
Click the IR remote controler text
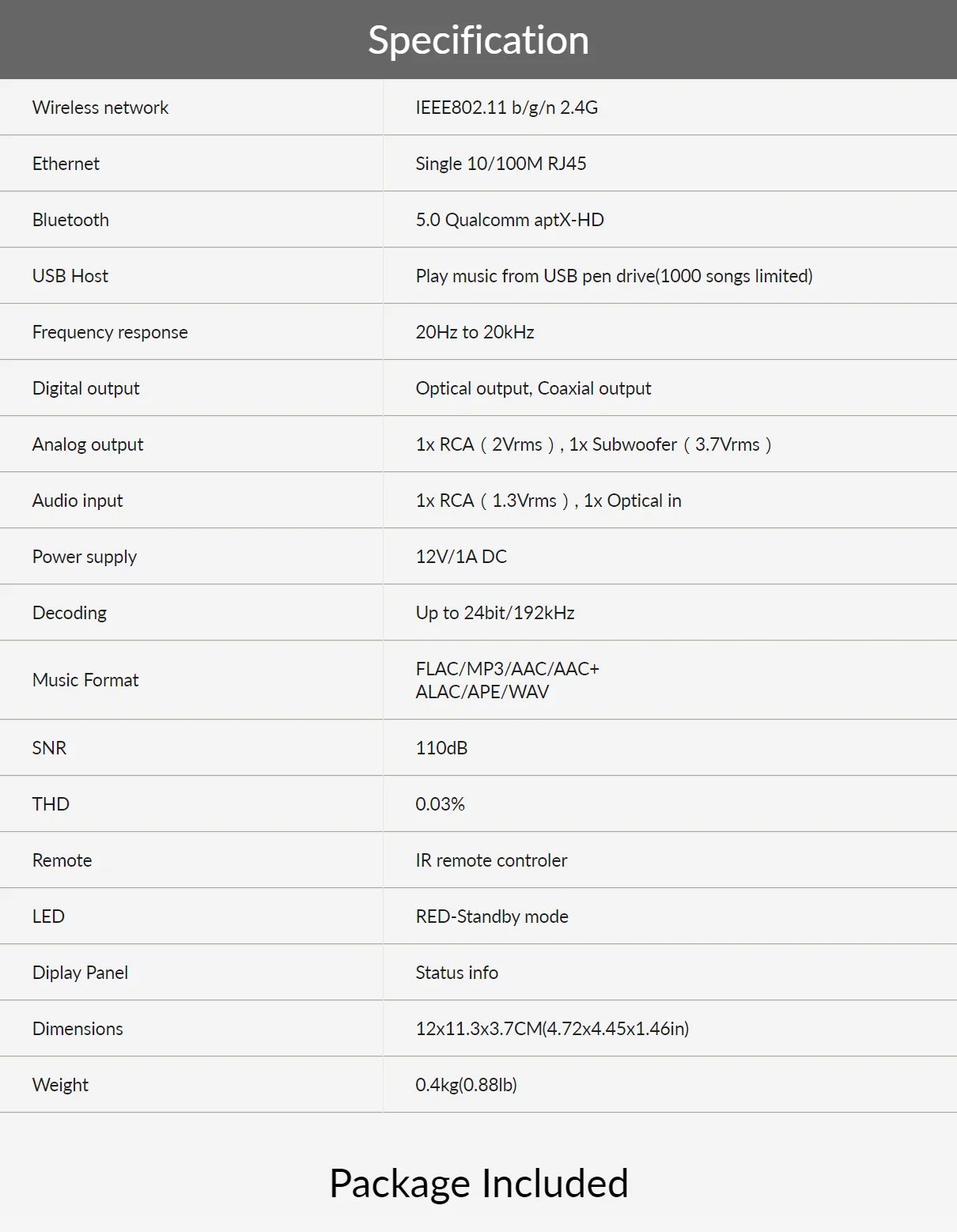tap(491, 860)
